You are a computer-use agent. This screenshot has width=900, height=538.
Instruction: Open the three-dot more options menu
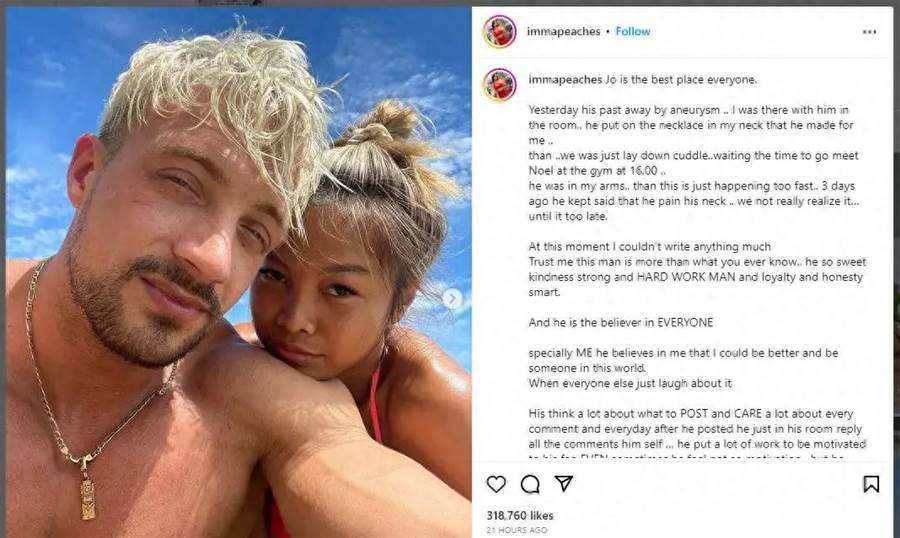pos(869,32)
